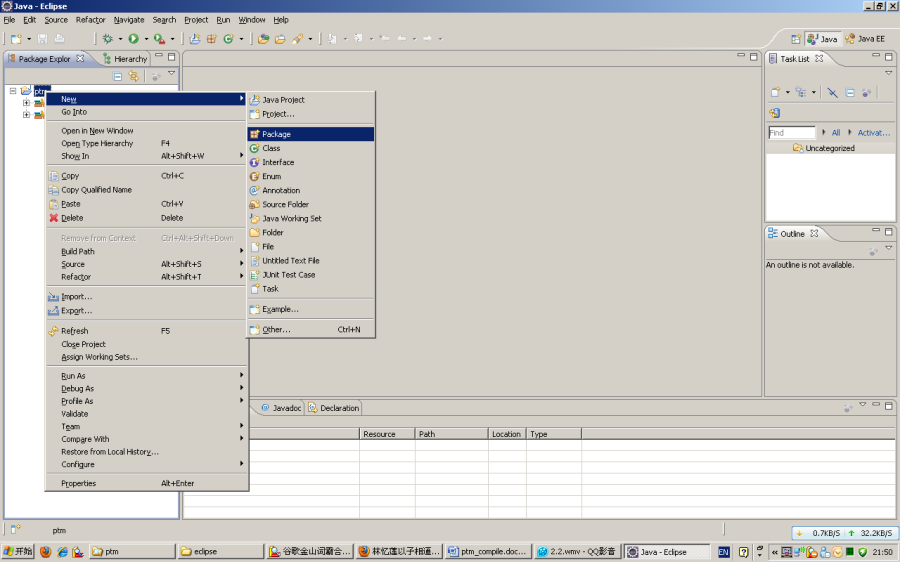Click Collapse All icon in Task List
This screenshot has width=900, height=562.
850,92
